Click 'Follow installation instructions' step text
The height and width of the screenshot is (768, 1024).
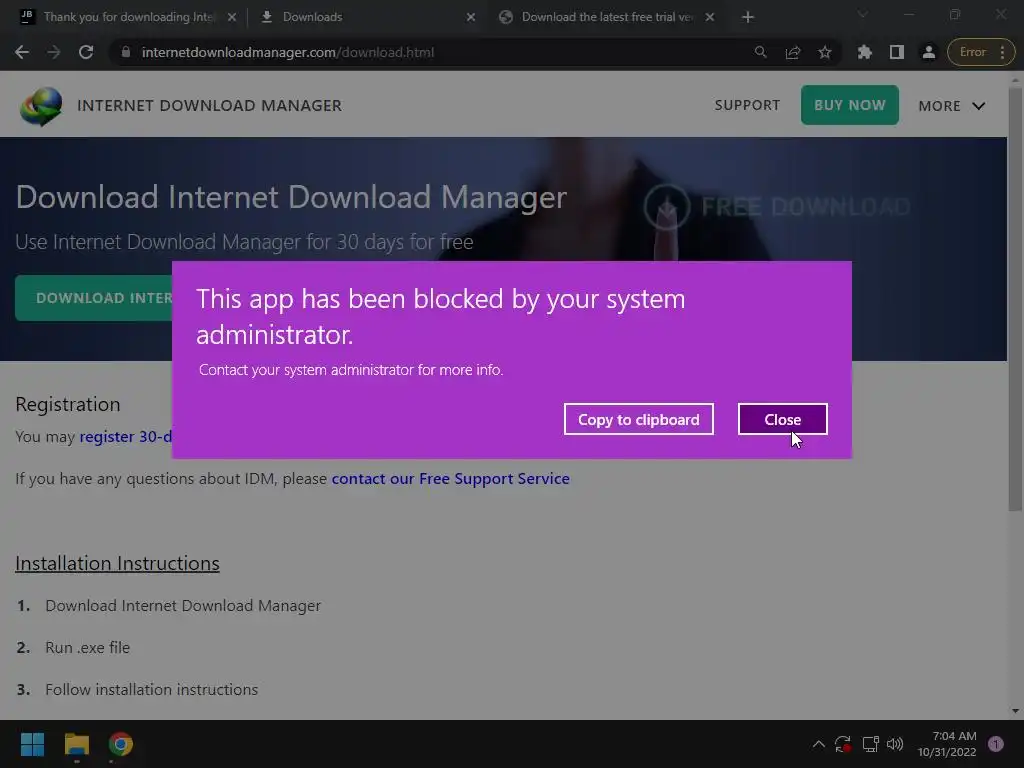point(152,689)
